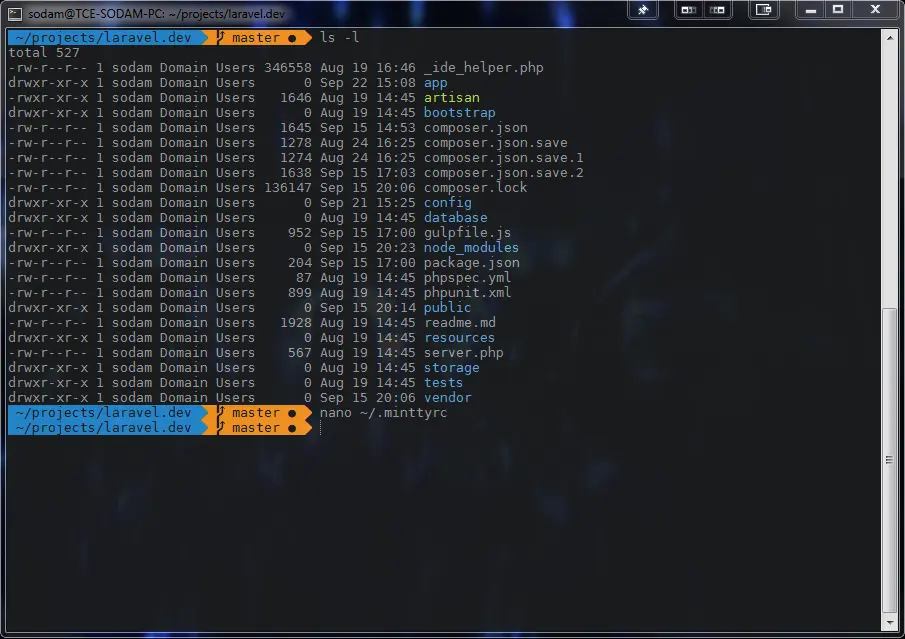Click the "config" directory name
This screenshot has height=639, width=905.
[x=448, y=203]
